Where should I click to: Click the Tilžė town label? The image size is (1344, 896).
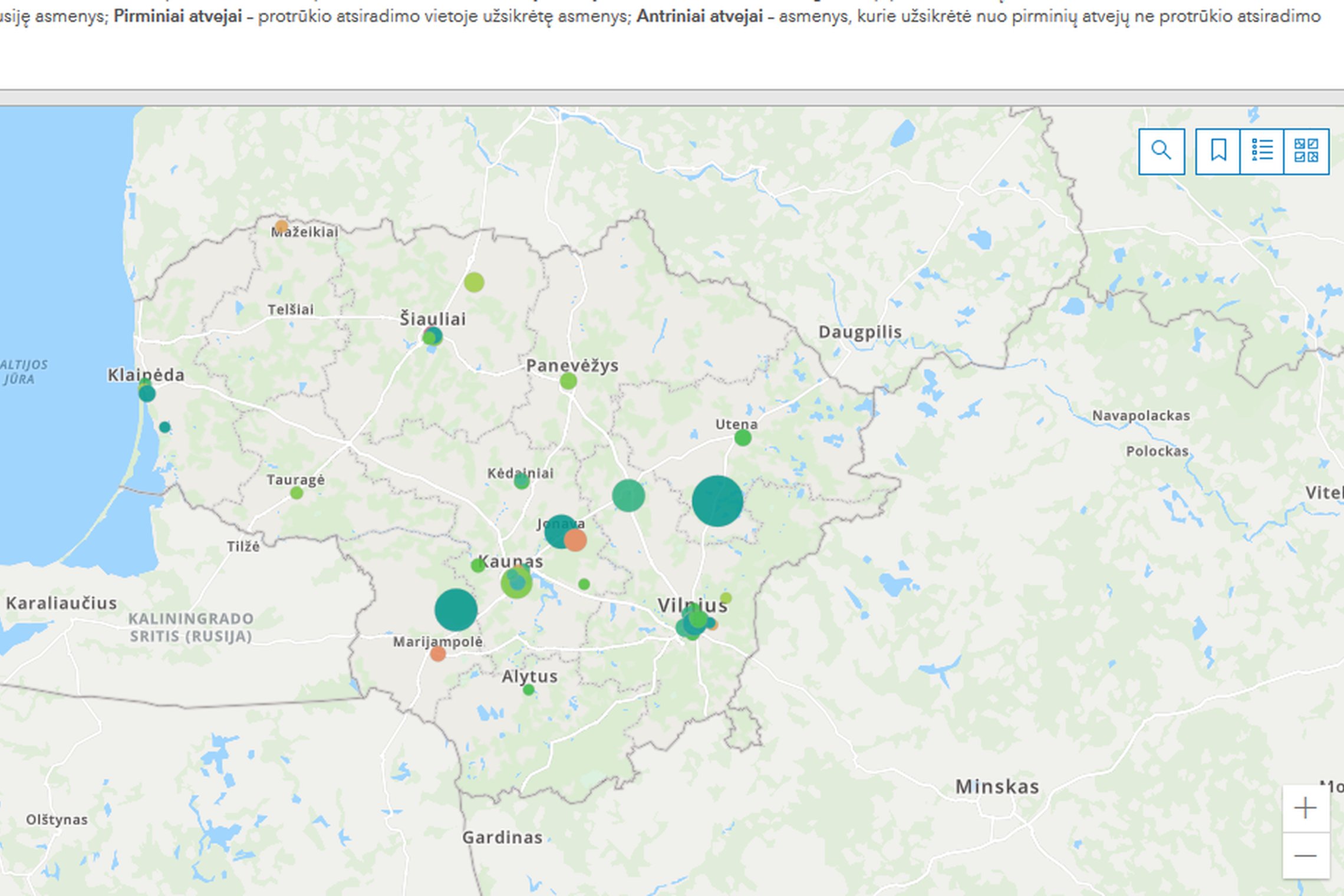point(243,546)
